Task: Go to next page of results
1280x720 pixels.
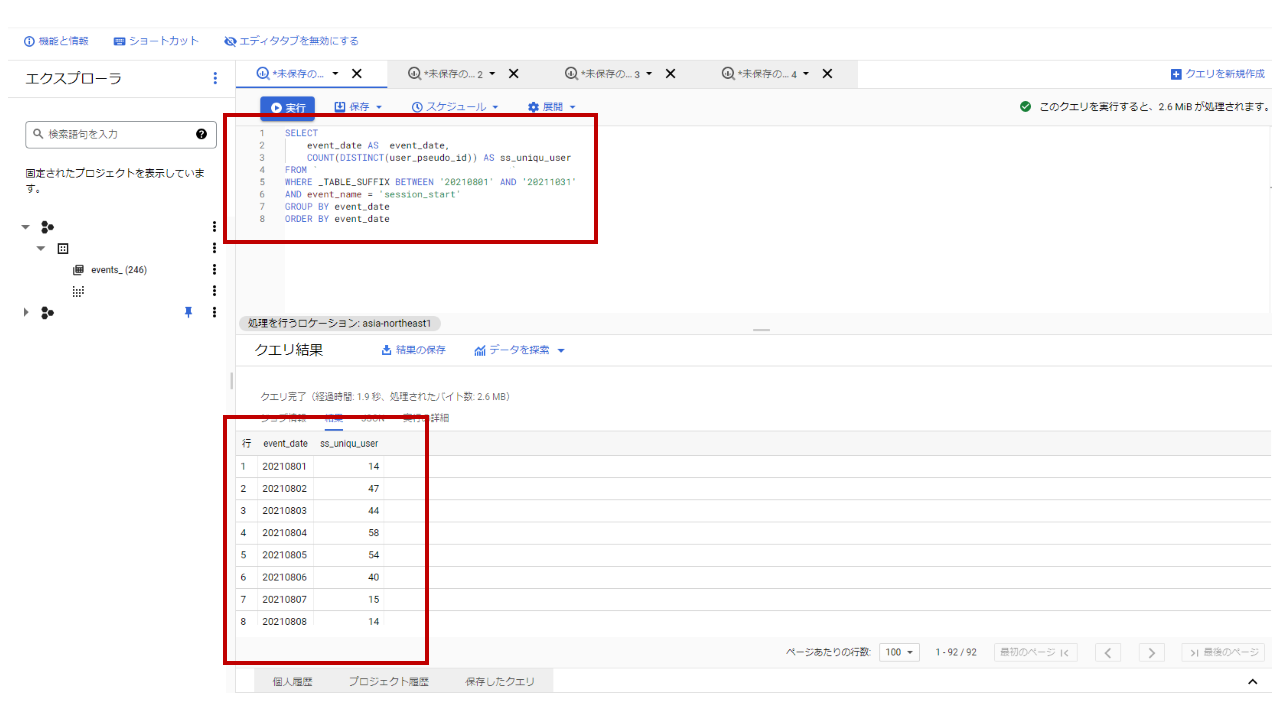Action: tap(1151, 651)
